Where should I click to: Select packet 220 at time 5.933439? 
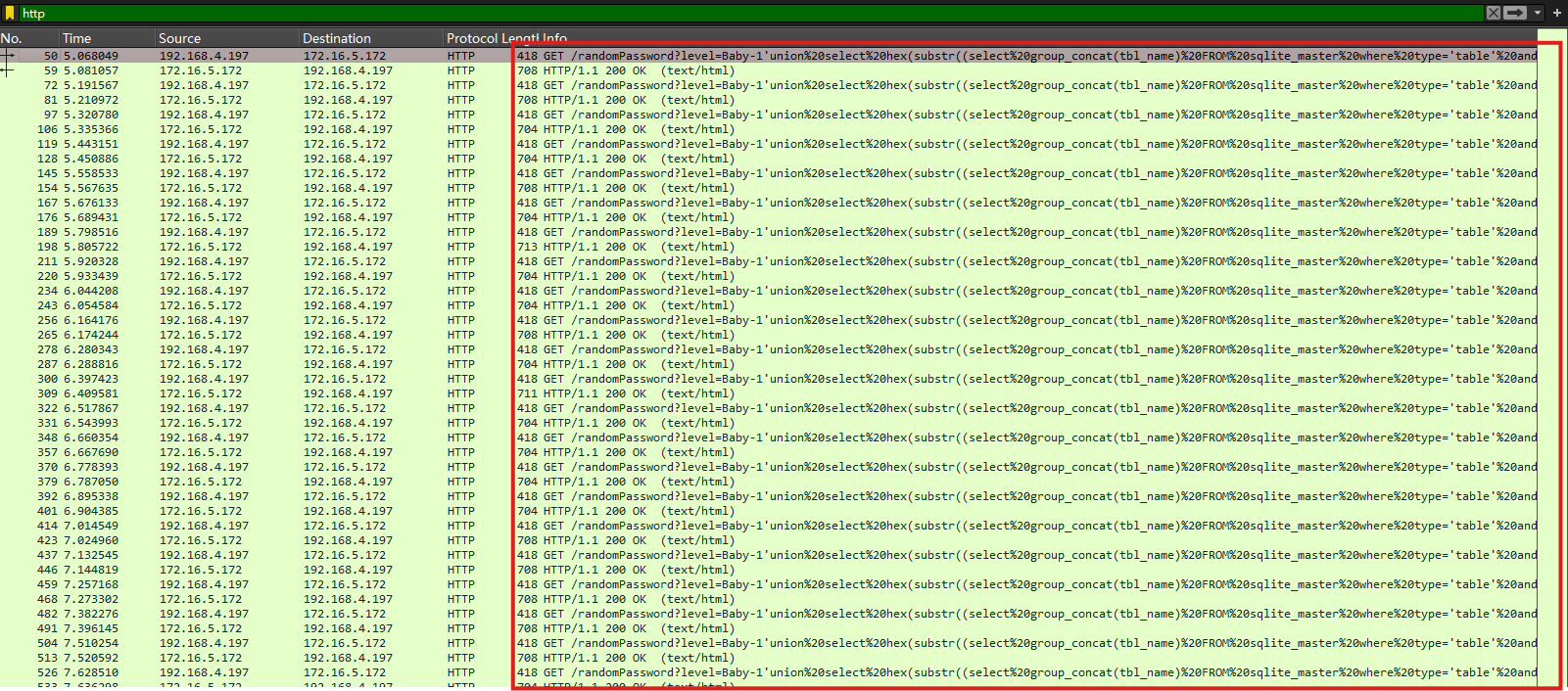pyautogui.click(x=769, y=276)
